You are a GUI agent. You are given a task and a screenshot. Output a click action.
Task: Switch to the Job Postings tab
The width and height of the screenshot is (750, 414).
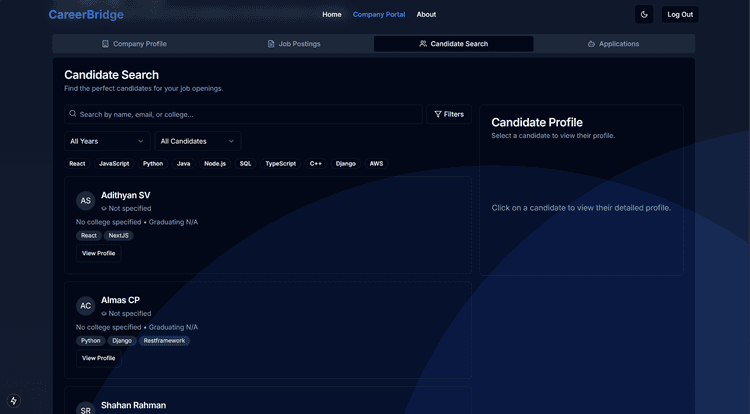click(294, 44)
